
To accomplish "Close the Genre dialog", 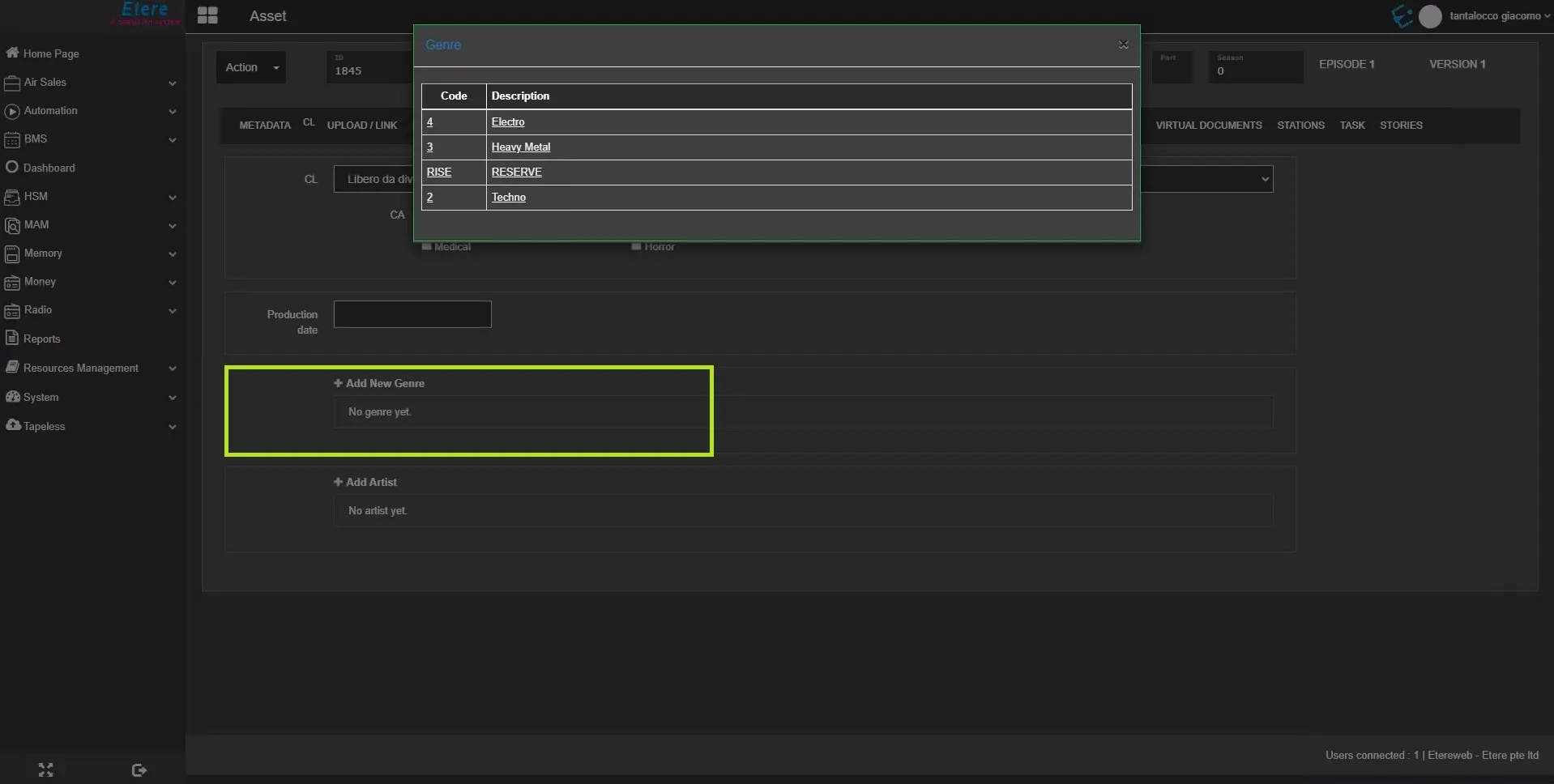I will 1123,45.
